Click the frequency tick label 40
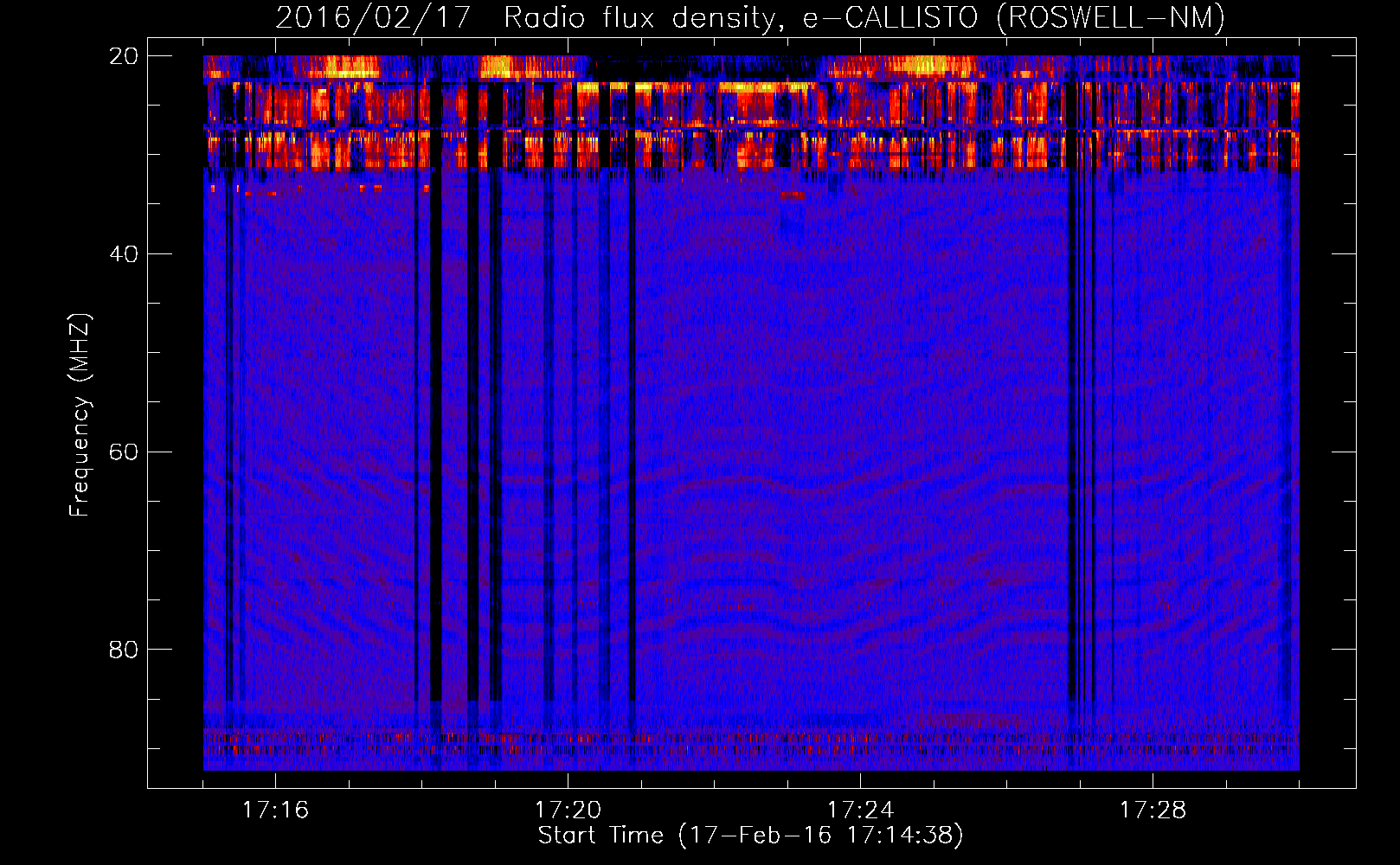This screenshot has height=865, width=1400. pyautogui.click(x=124, y=254)
